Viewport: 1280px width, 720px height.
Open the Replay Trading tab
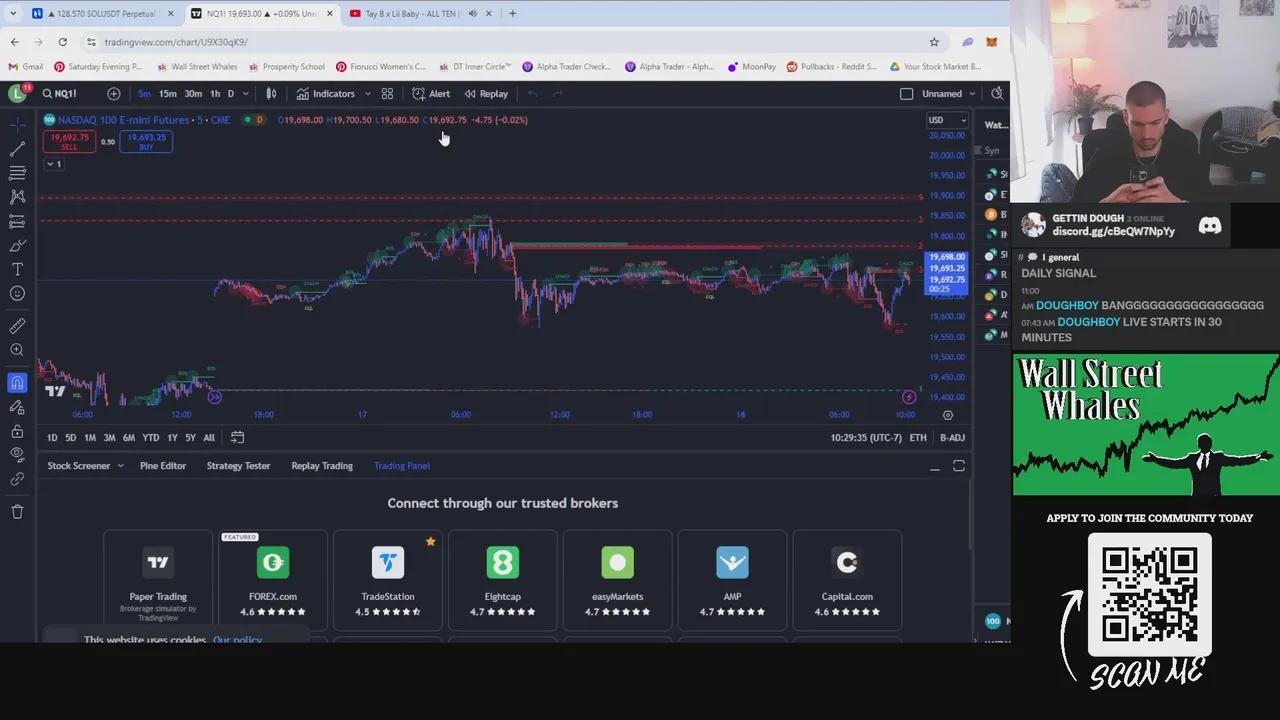coord(322,465)
